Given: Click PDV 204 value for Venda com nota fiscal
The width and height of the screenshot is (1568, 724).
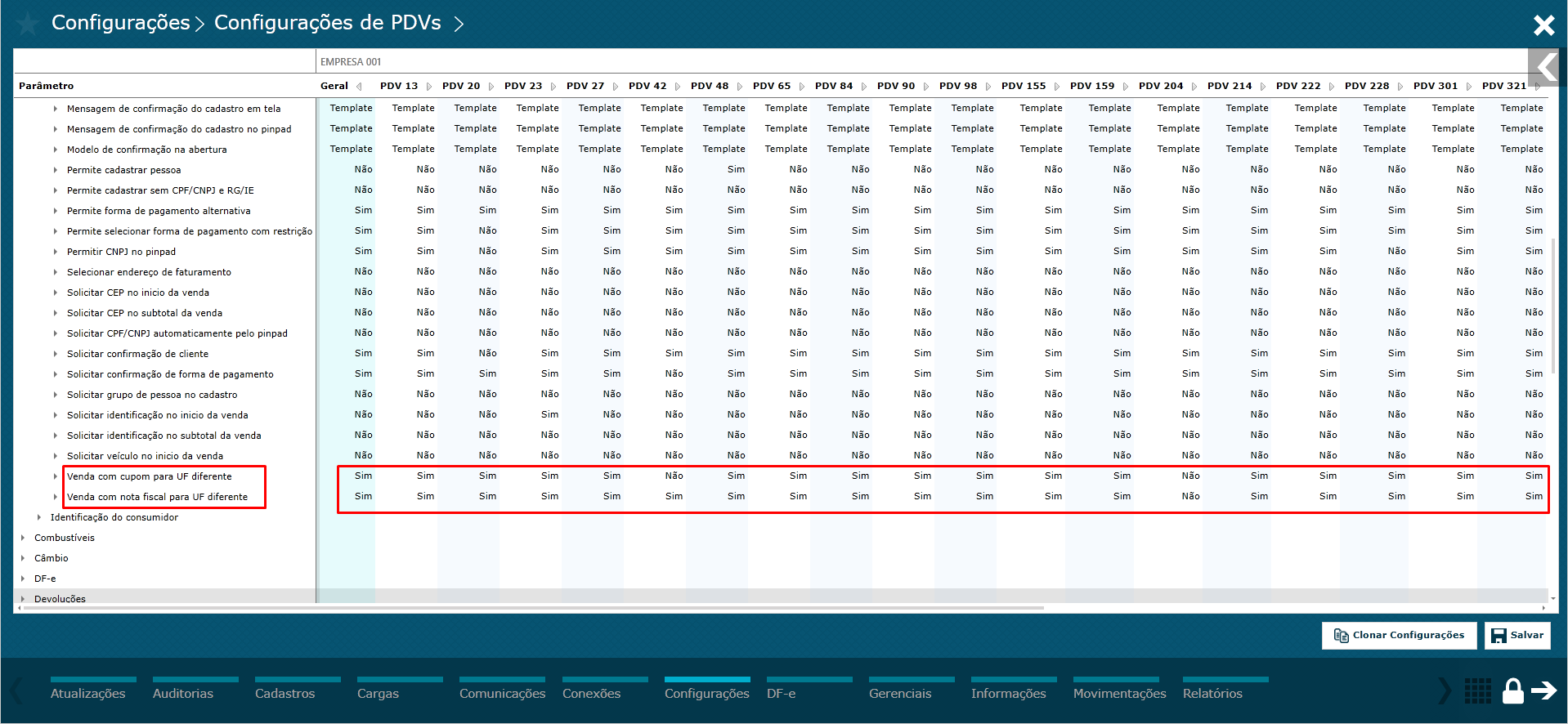Looking at the screenshot, I should (1190, 496).
